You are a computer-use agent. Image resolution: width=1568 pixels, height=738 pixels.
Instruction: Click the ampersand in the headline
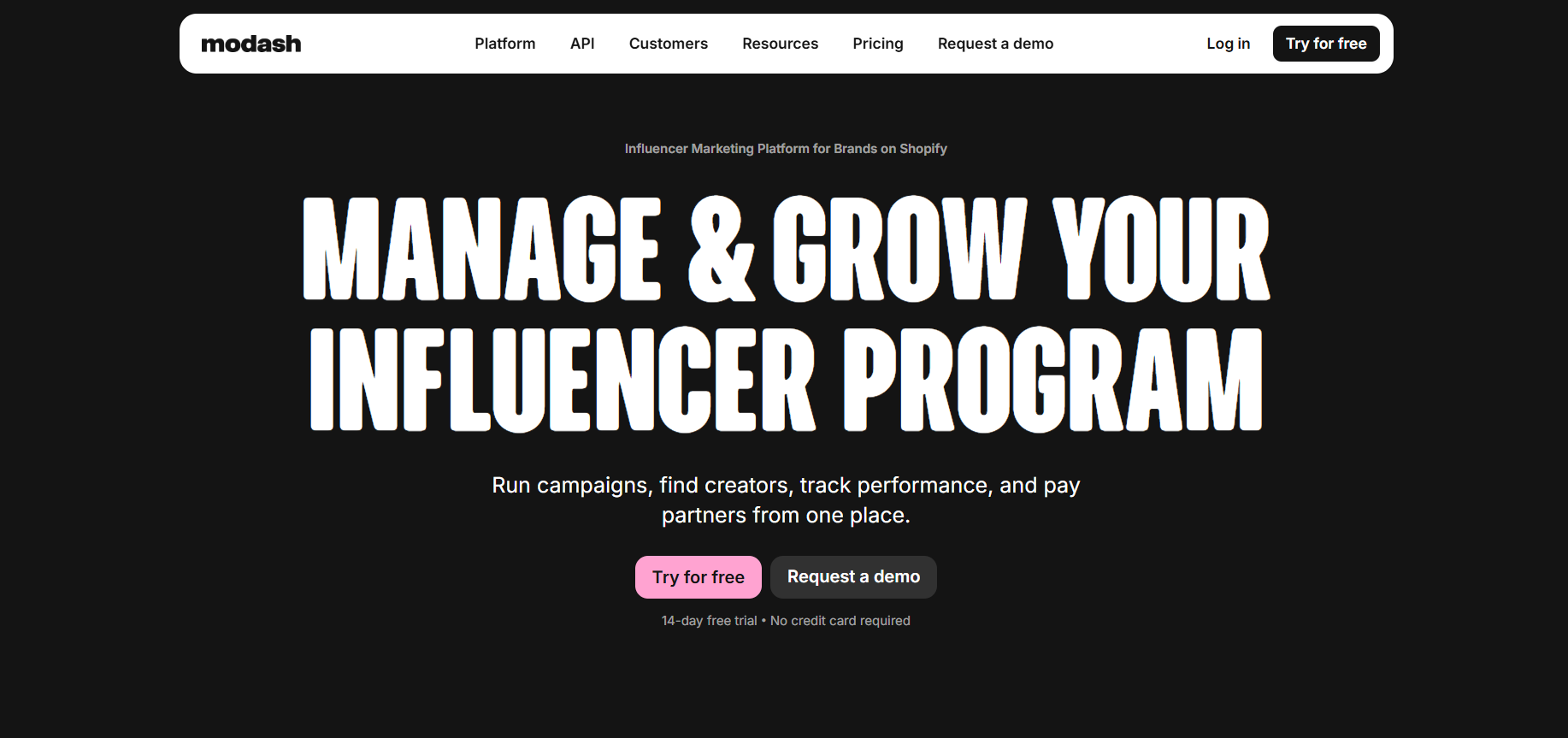coord(722,249)
